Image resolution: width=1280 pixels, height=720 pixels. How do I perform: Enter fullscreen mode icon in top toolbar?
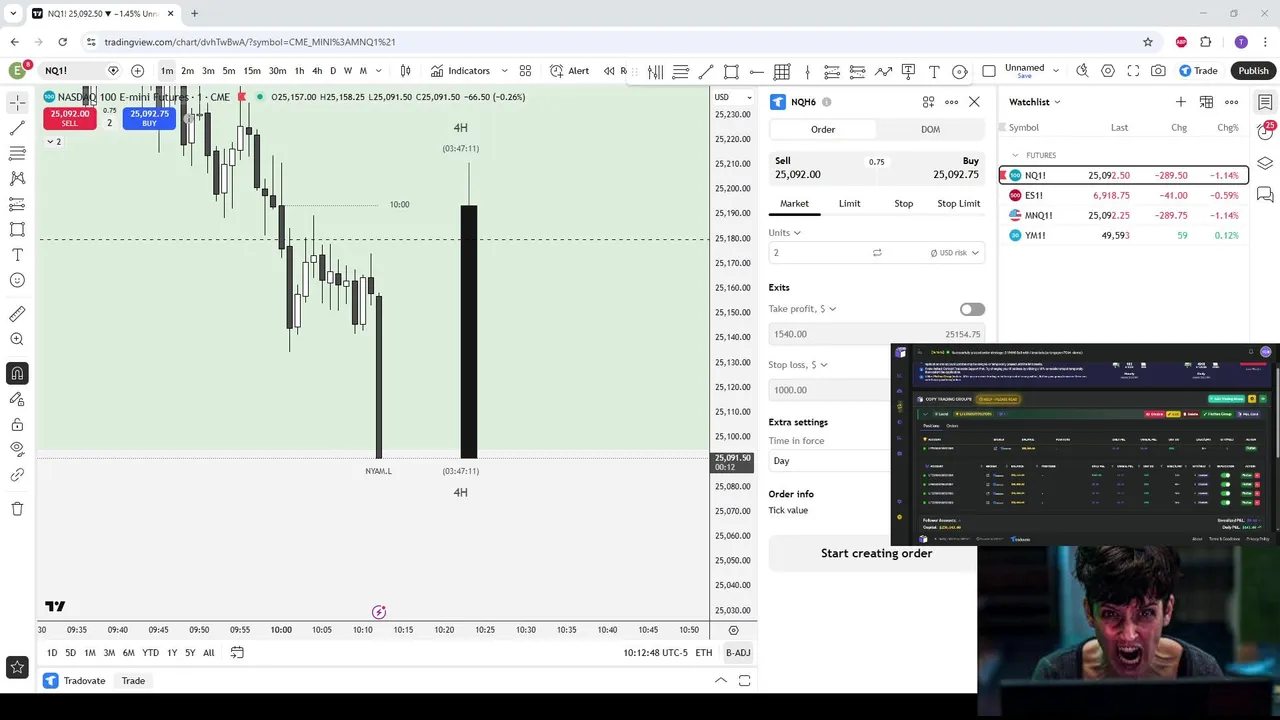click(1133, 71)
